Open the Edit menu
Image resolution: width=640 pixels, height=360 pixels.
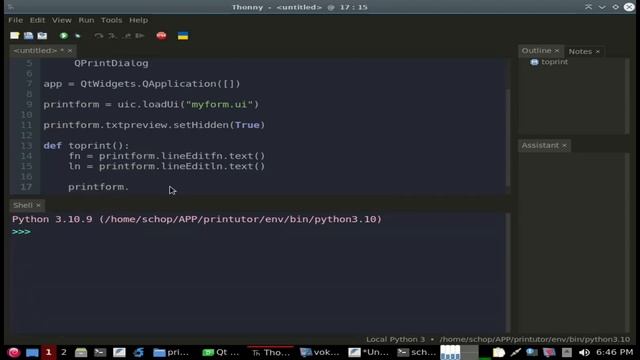(x=37, y=20)
